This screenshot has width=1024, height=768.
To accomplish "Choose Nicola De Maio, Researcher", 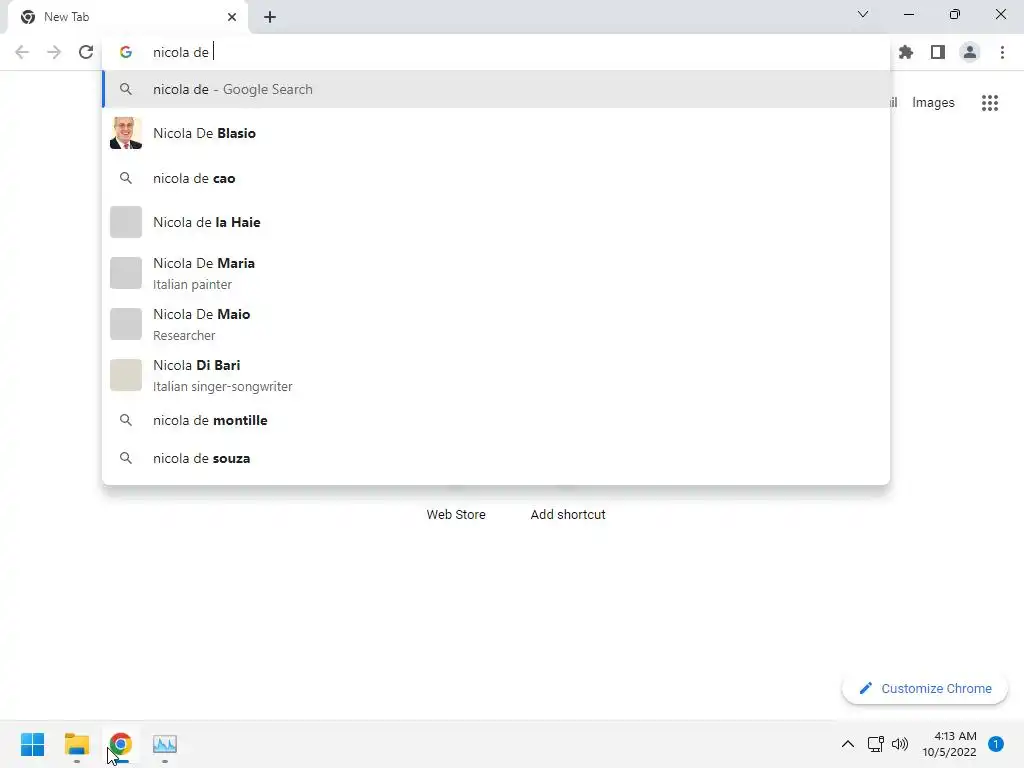I will pyautogui.click(x=496, y=324).
